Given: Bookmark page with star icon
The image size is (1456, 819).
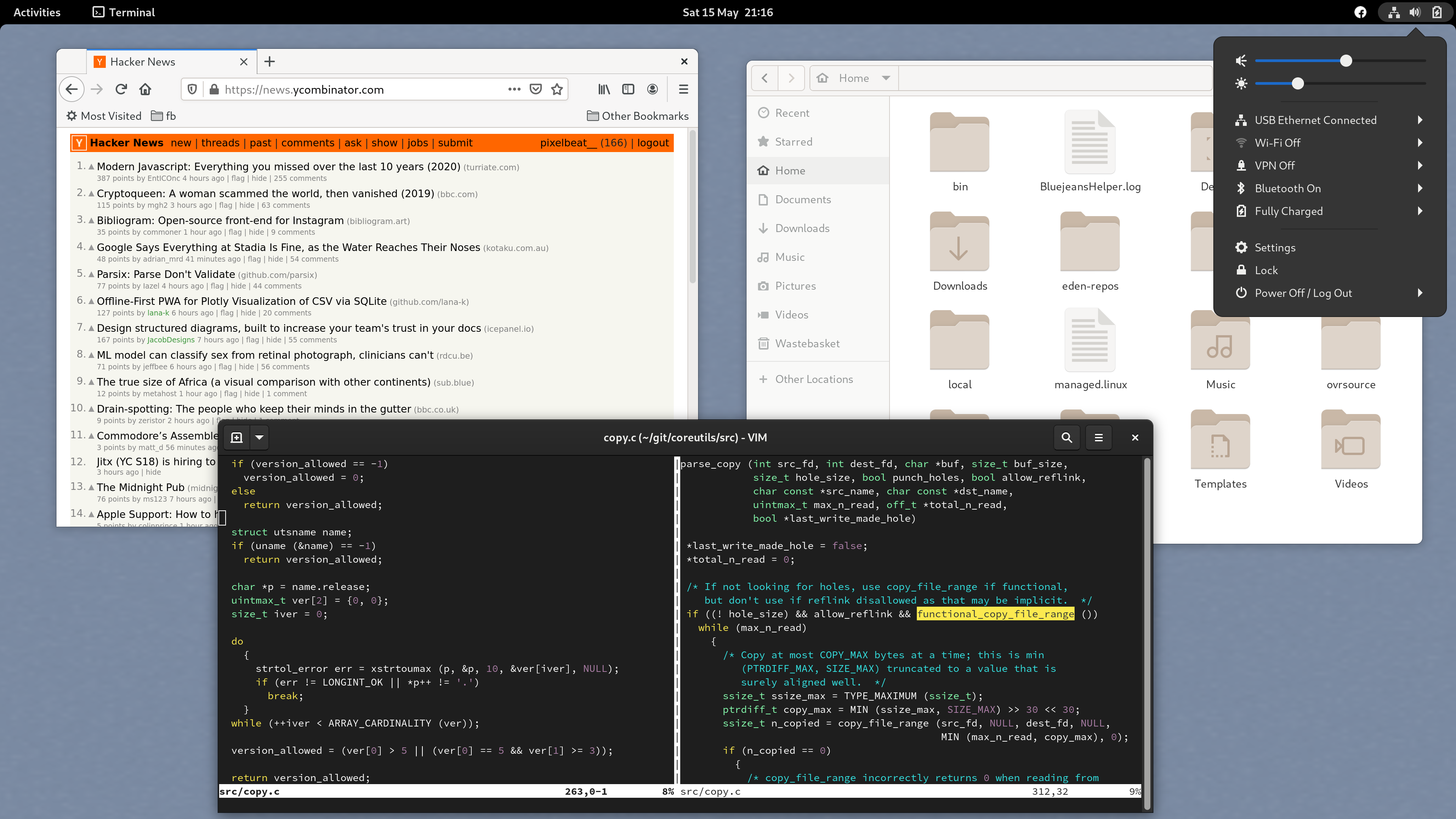Looking at the screenshot, I should click(x=557, y=89).
